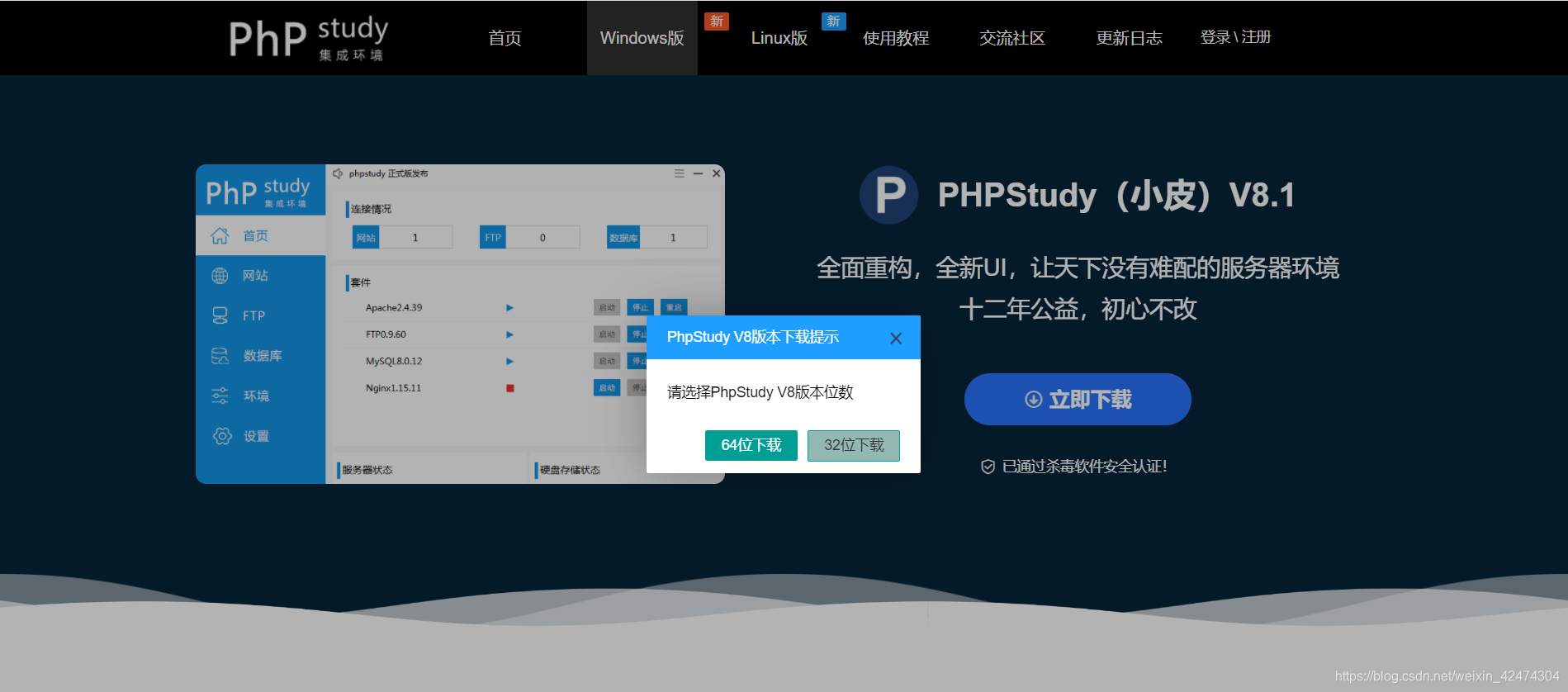
Task: Click the home icon in the app preview sidebar
Action: pos(220,235)
